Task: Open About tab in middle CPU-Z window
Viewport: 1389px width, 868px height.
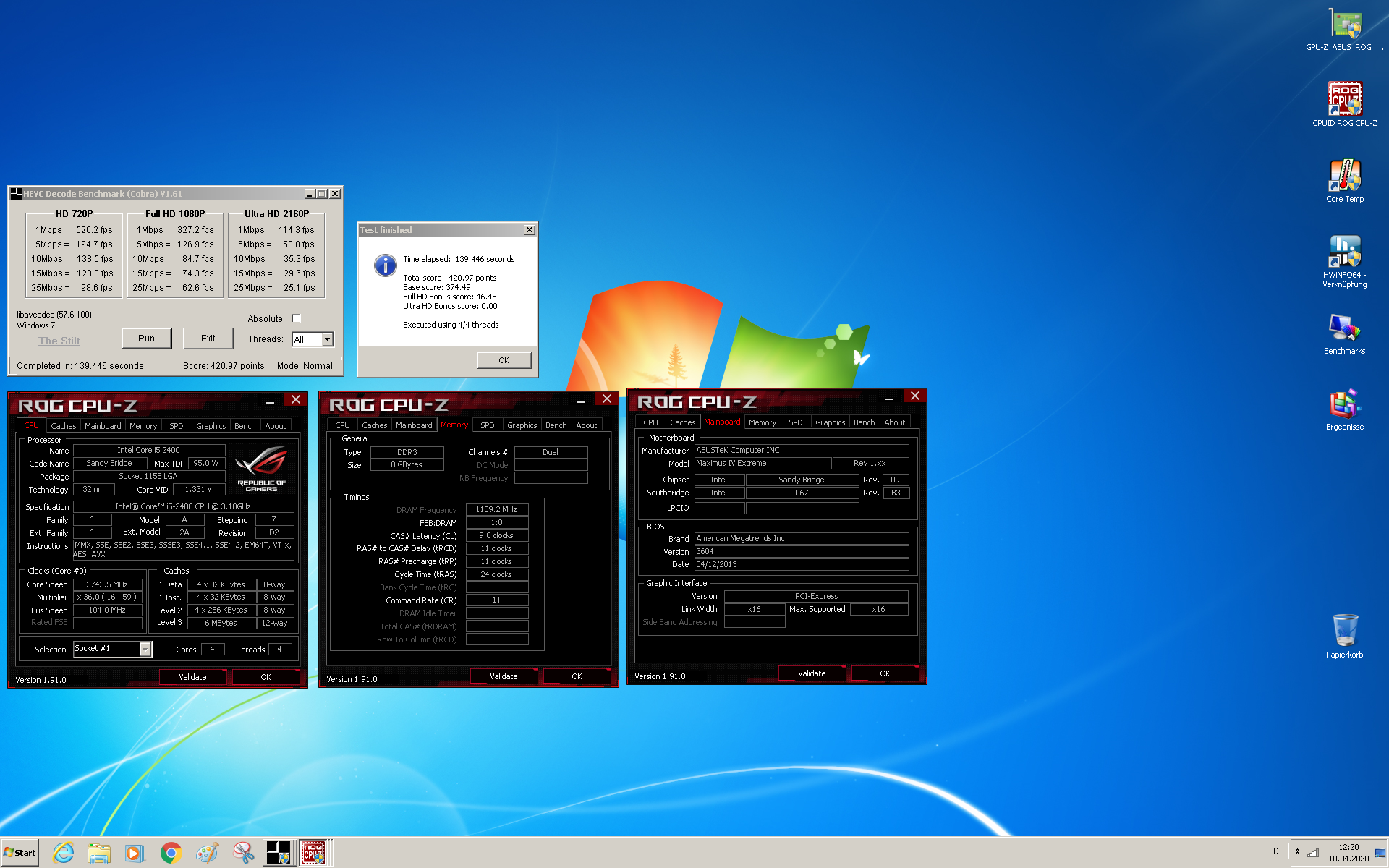Action: coord(587,425)
